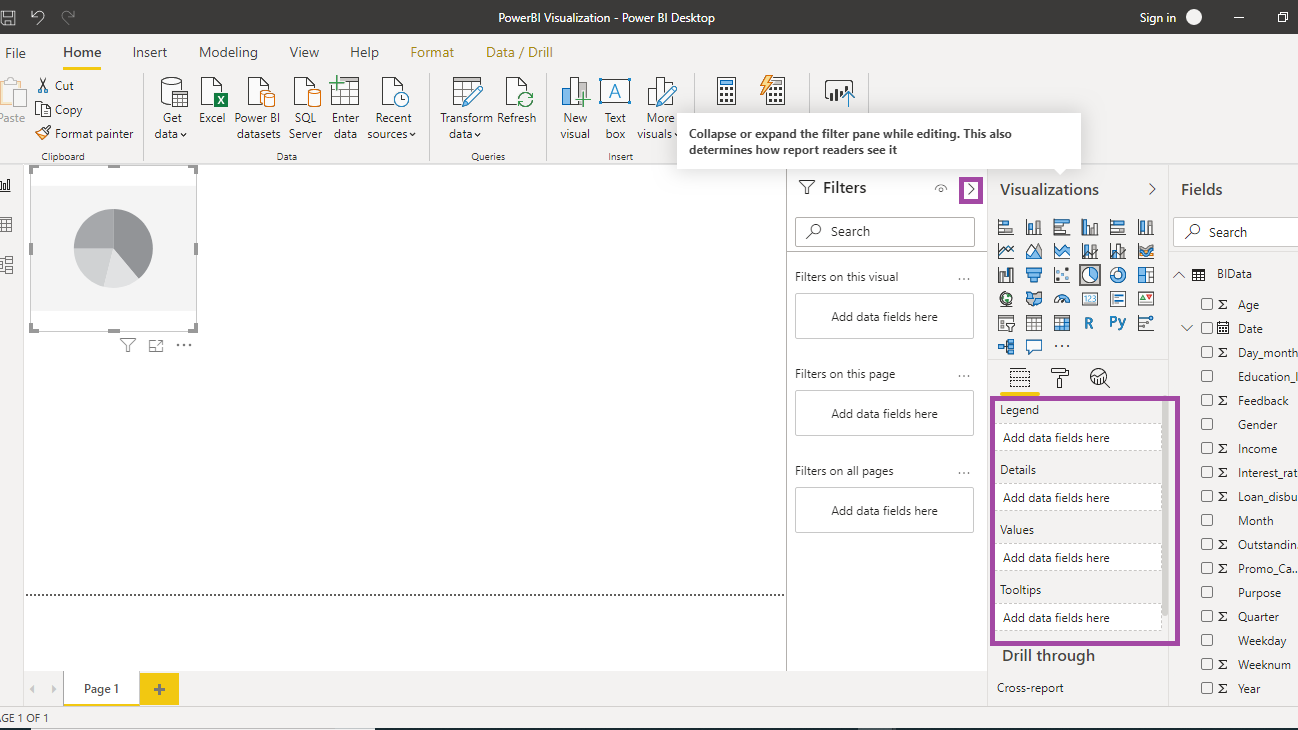
Task: Enable the Purpose field checkbox
Action: [x=1207, y=592]
